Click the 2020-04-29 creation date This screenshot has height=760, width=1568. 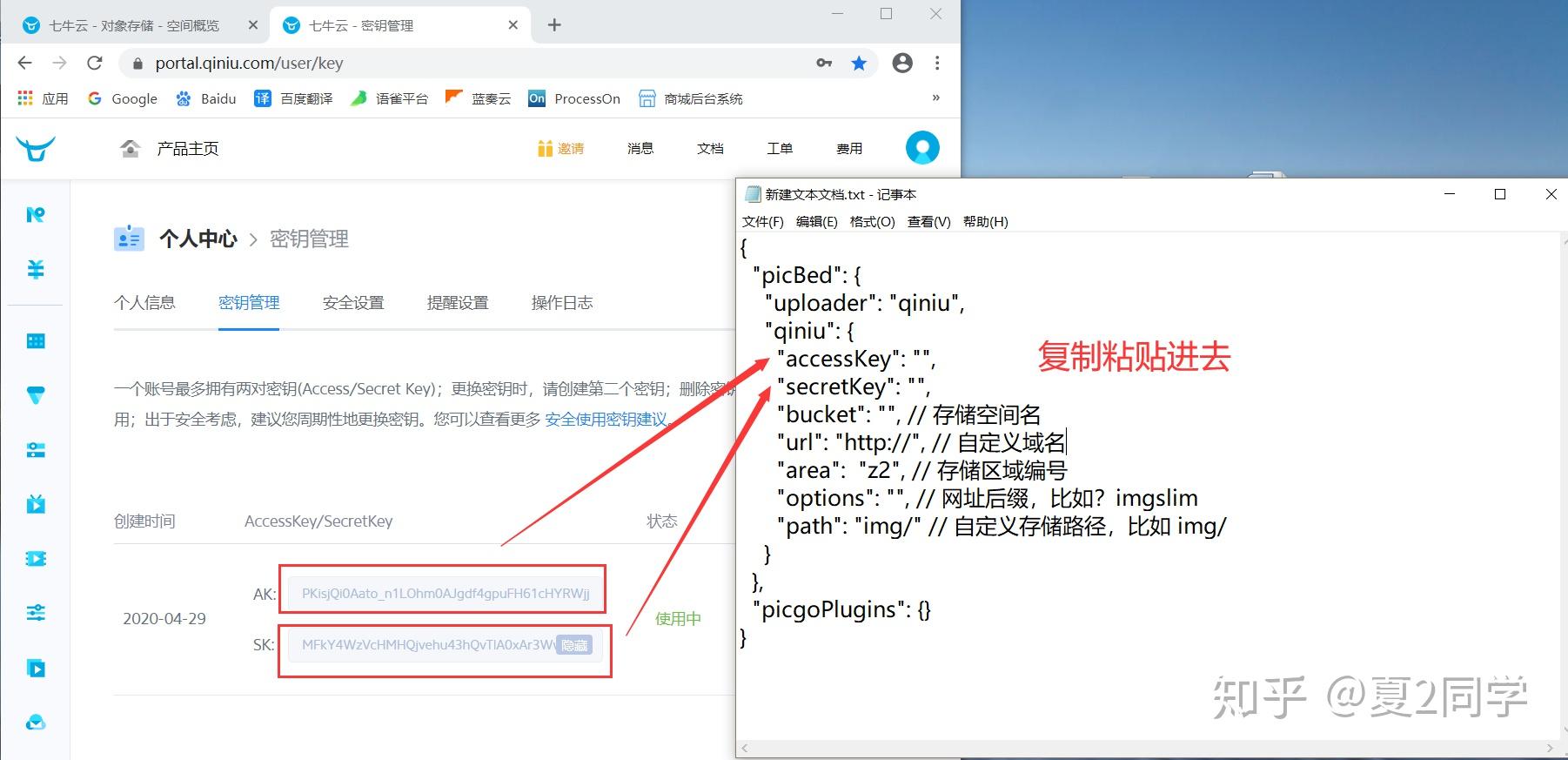click(164, 619)
